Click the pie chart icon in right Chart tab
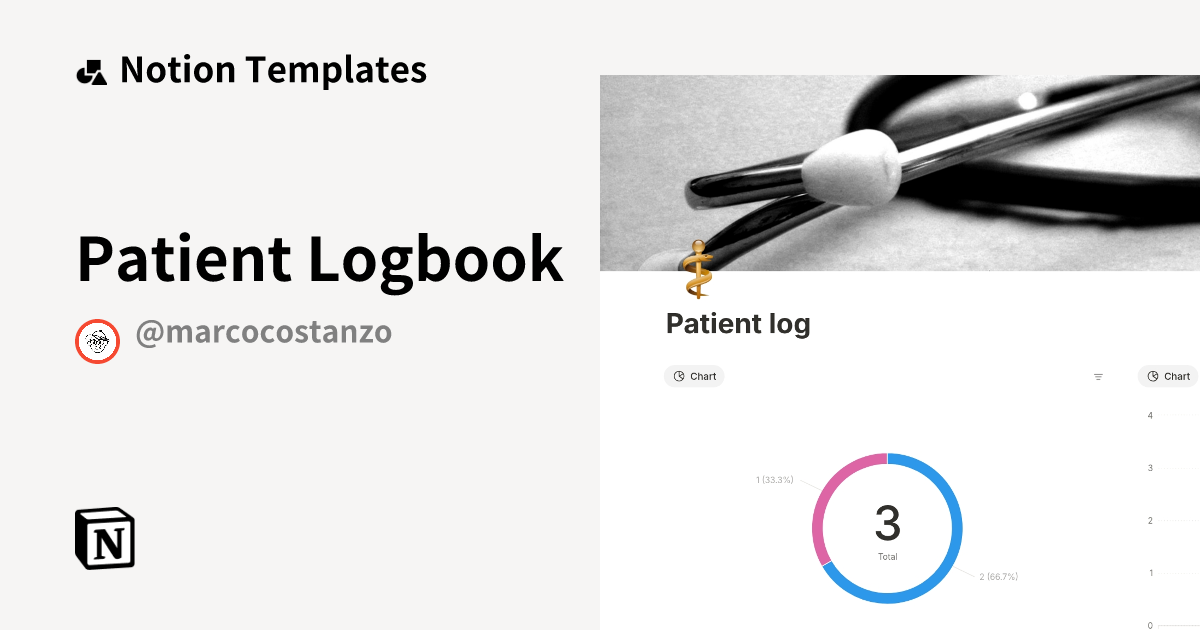Image resolution: width=1200 pixels, height=630 pixels. coord(1155,376)
